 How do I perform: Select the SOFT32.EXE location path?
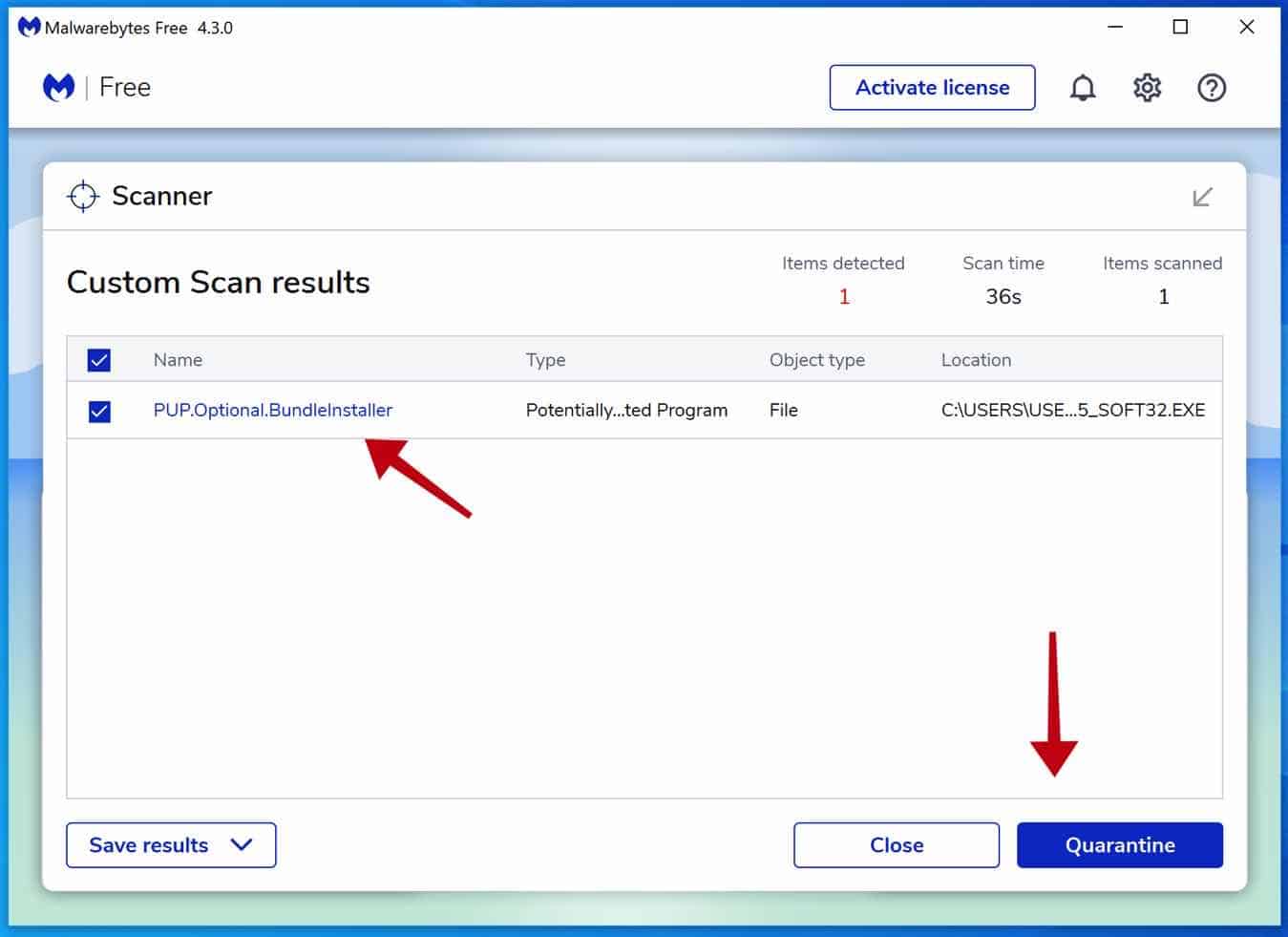click(1072, 411)
